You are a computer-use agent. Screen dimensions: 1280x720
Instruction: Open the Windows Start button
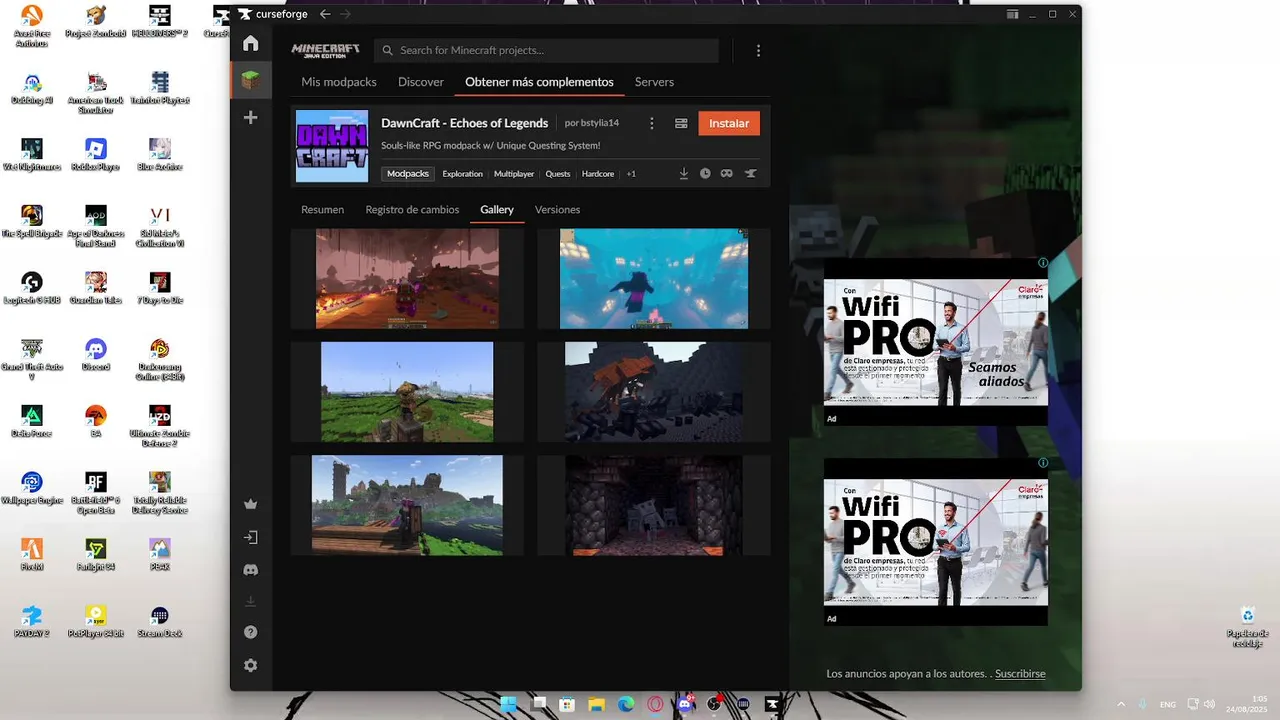pos(508,704)
